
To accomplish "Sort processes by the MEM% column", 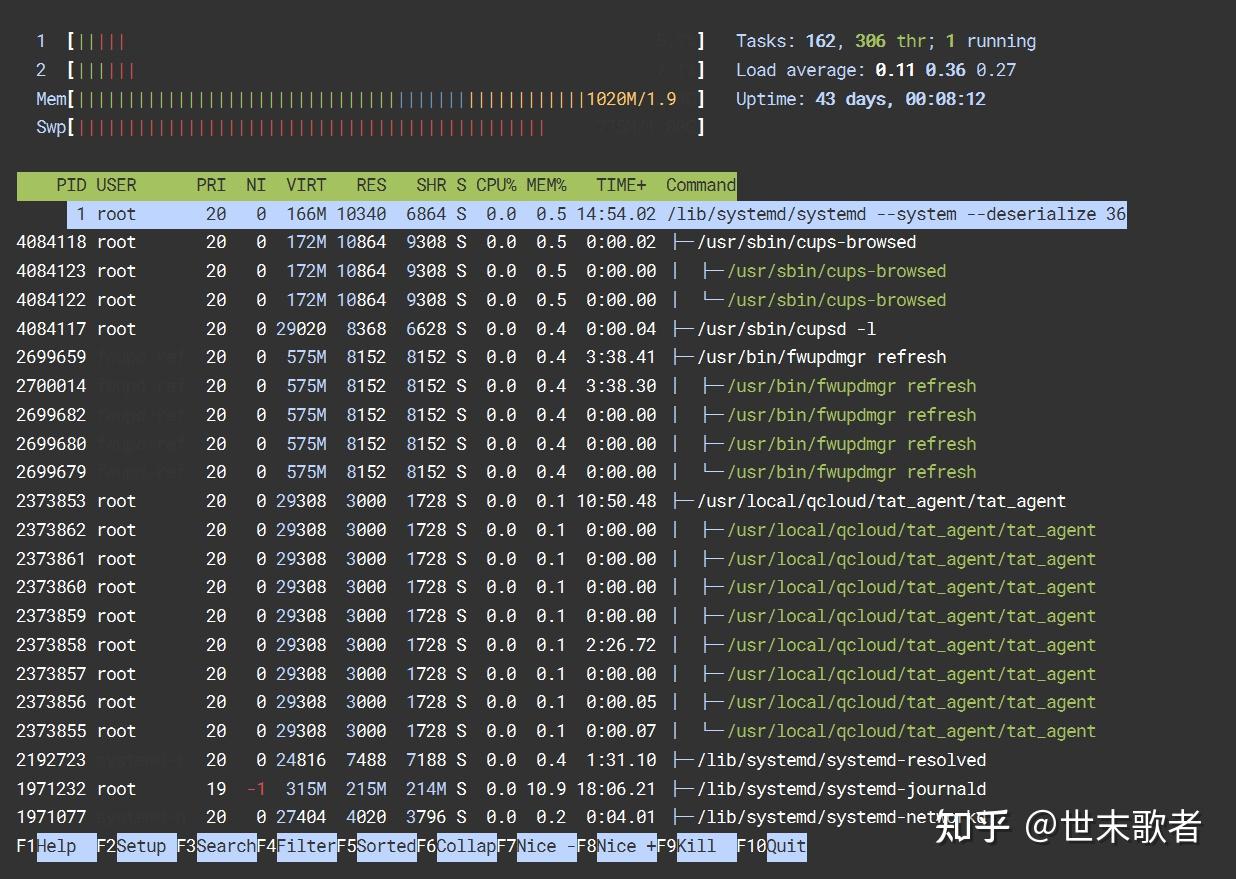I will pos(546,185).
